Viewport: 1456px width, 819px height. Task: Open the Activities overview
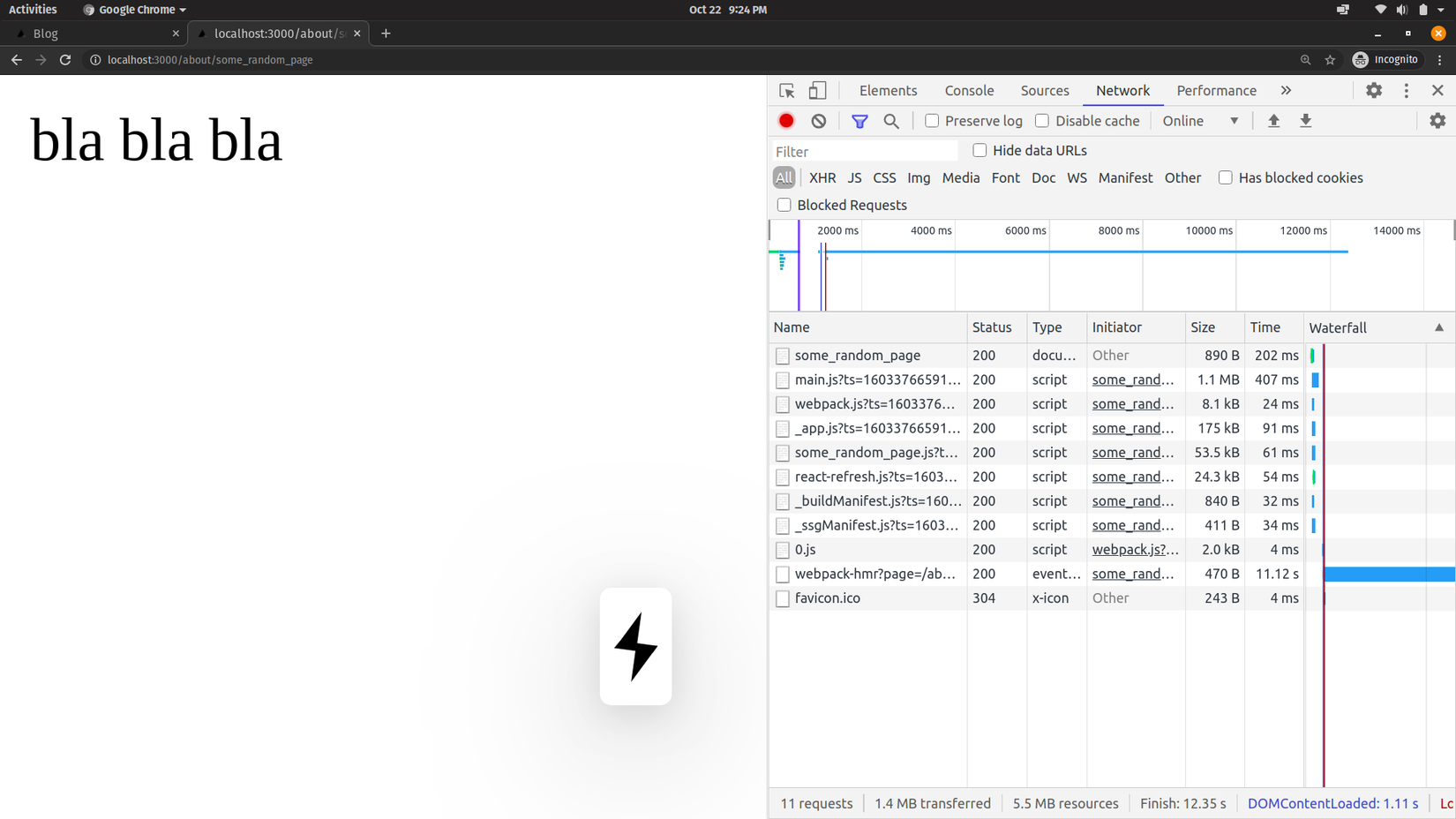point(33,10)
